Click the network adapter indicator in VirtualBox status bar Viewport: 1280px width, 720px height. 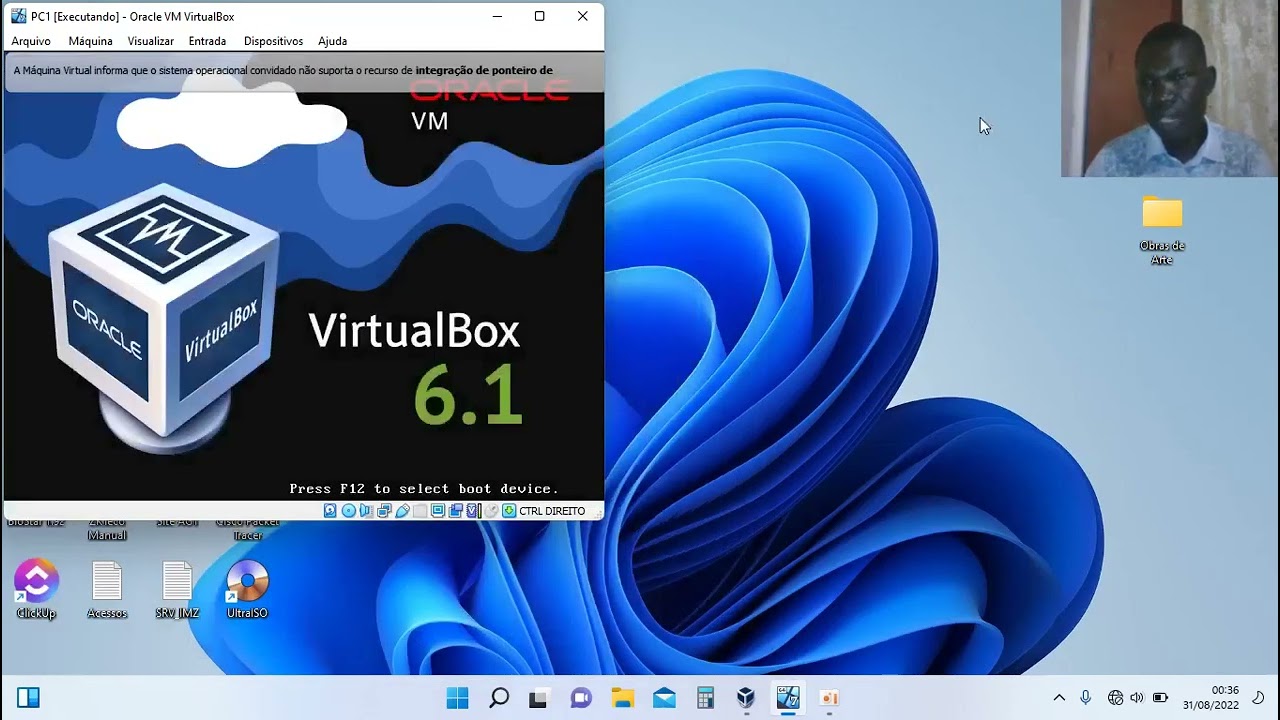[x=384, y=511]
